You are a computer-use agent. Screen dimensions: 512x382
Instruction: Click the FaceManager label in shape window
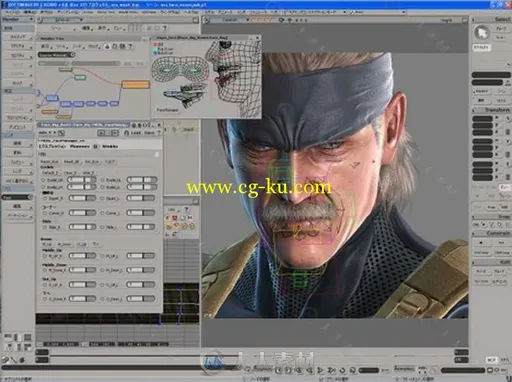pos(167,110)
